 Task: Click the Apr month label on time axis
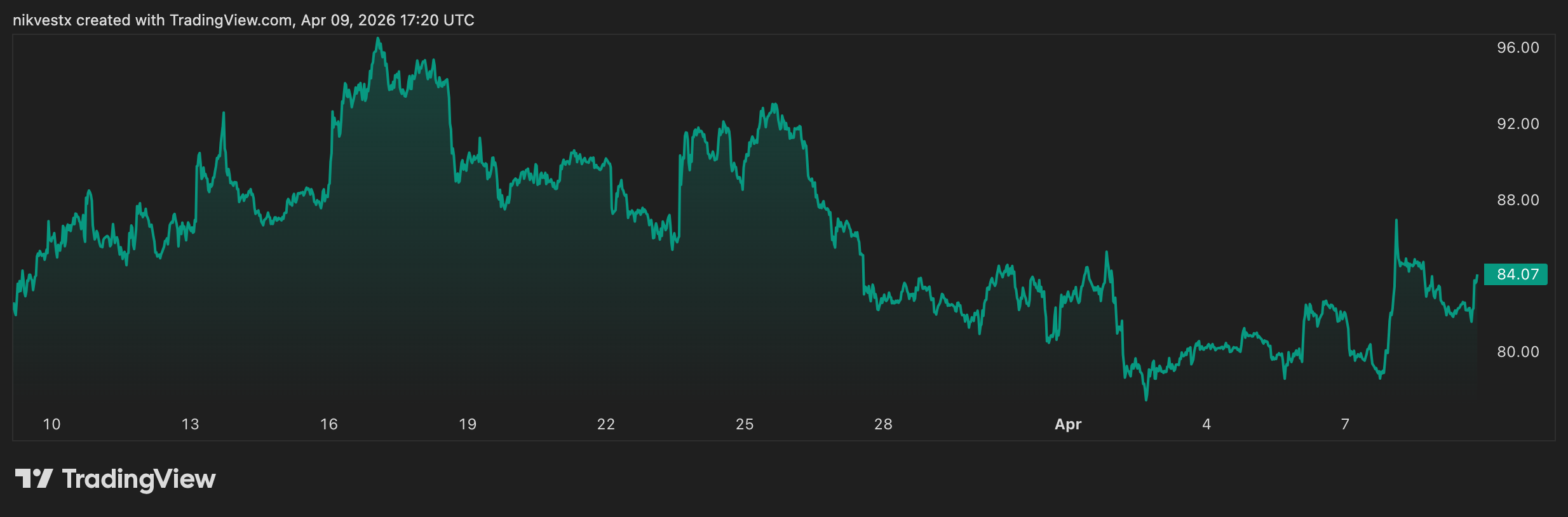[1068, 424]
